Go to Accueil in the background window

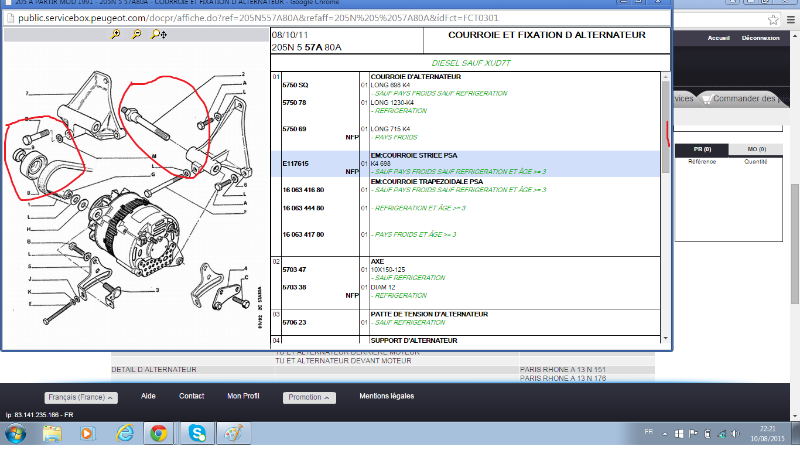pyautogui.click(x=718, y=38)
